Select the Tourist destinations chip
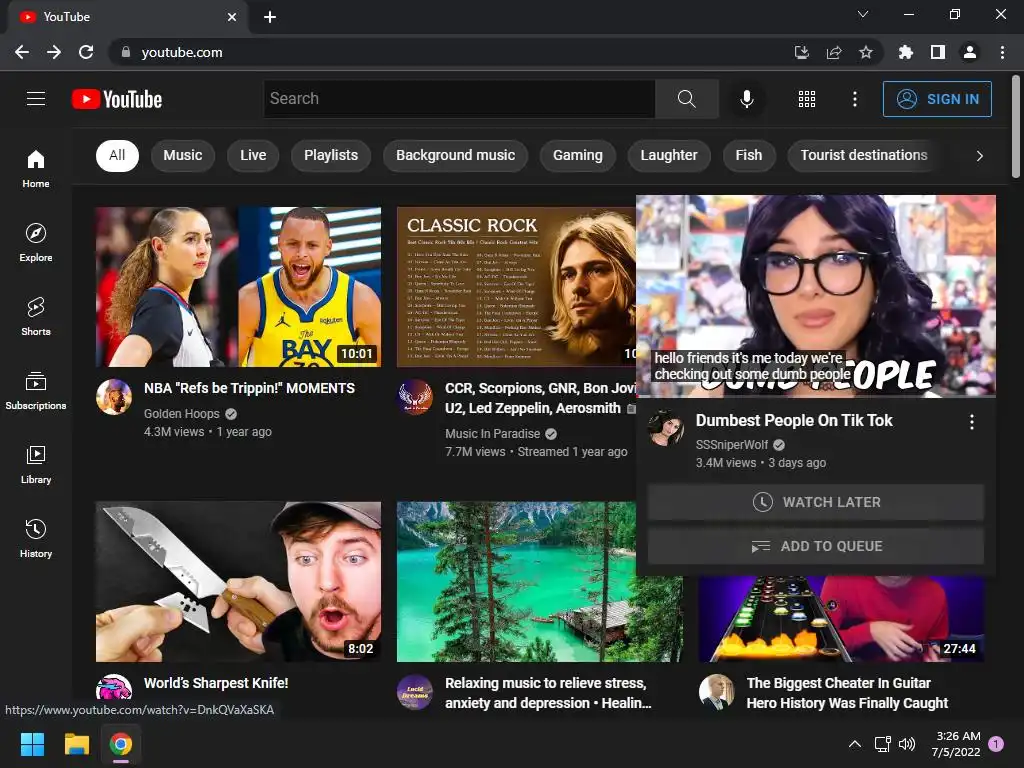 coord(864,155)
